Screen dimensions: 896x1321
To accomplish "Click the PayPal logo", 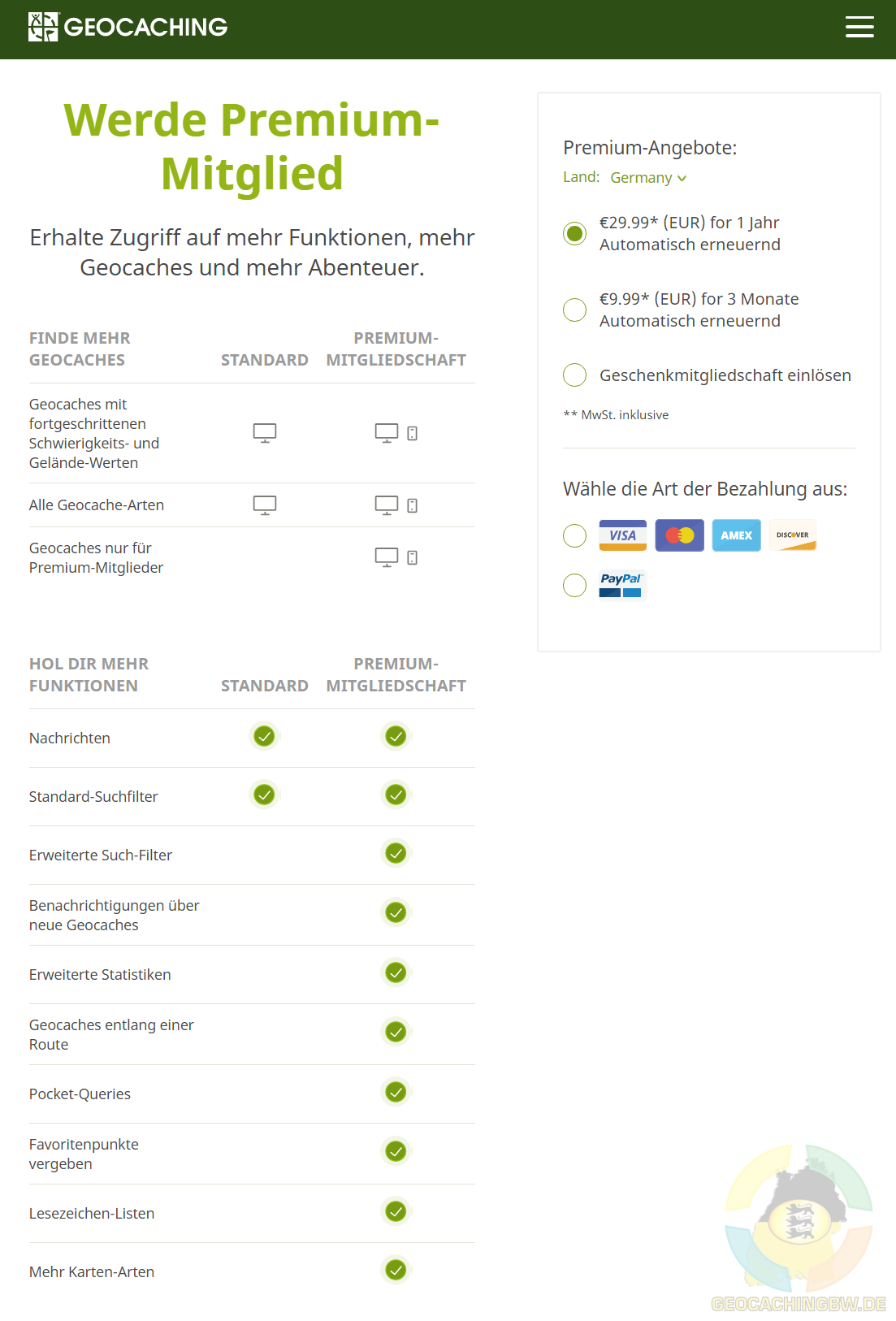I will (x=621, y=584).
